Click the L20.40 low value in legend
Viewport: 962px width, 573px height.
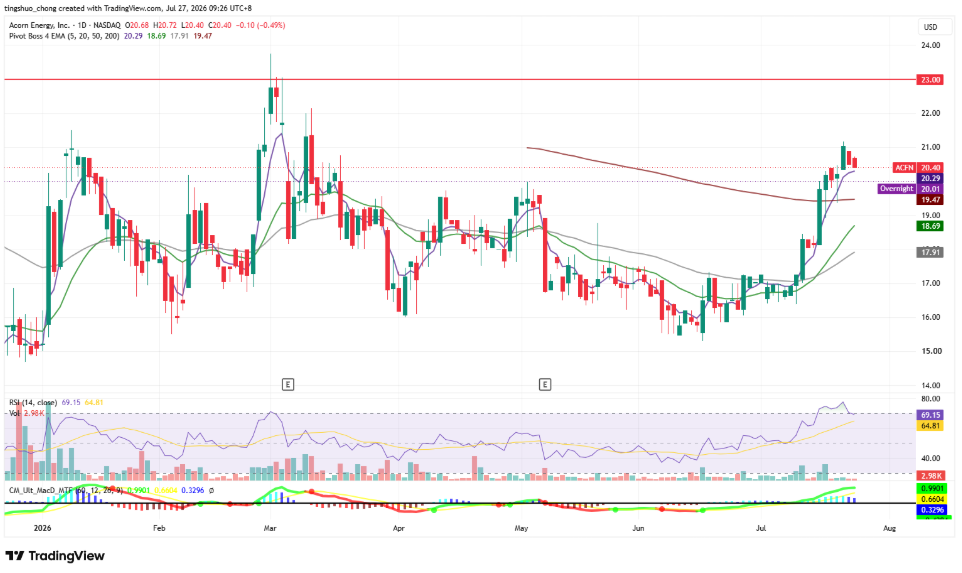pos(193,25)
